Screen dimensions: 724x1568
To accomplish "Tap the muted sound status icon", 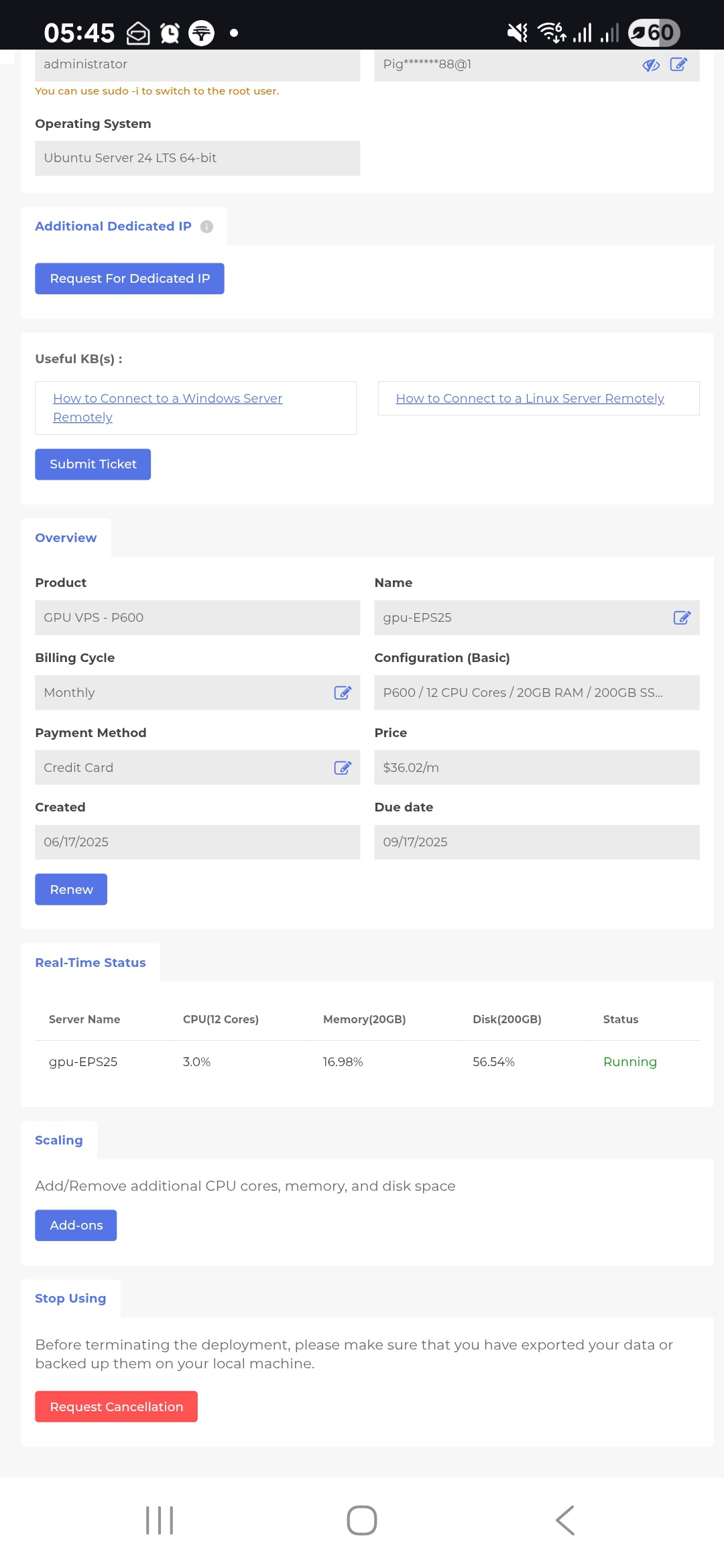I will 517,32.
